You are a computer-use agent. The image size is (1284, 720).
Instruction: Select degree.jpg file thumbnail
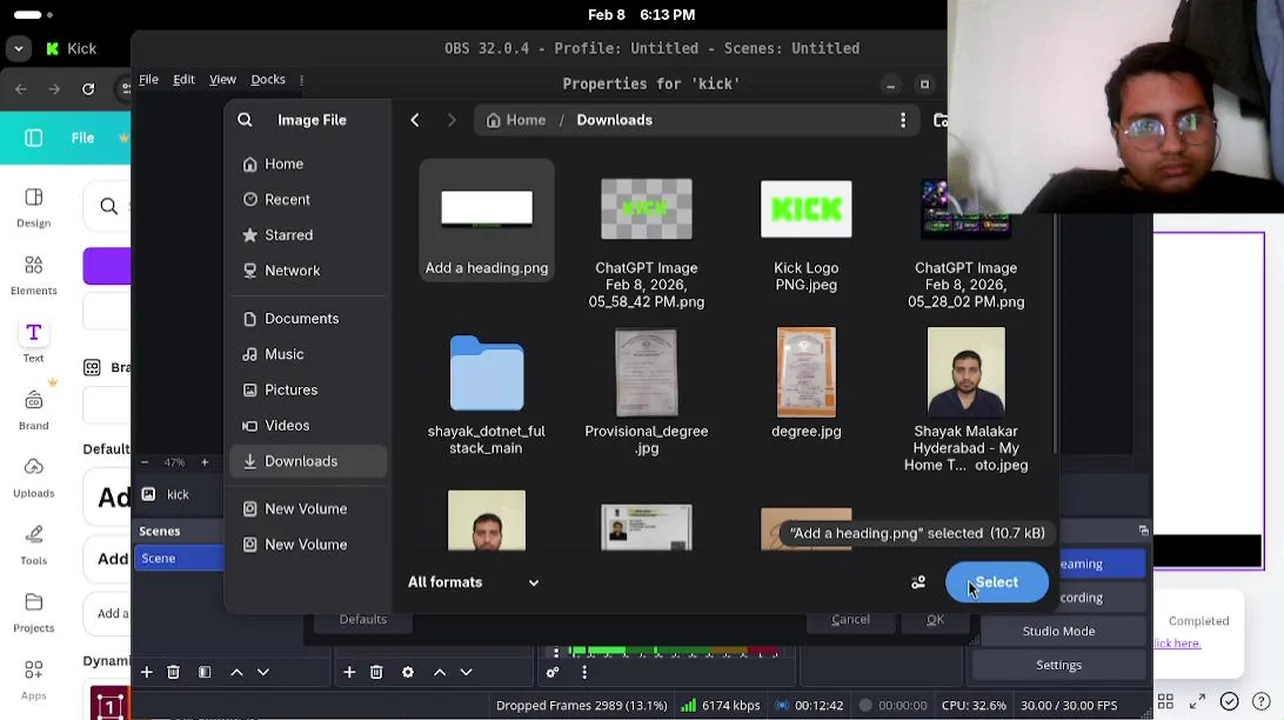click(806, 372)
